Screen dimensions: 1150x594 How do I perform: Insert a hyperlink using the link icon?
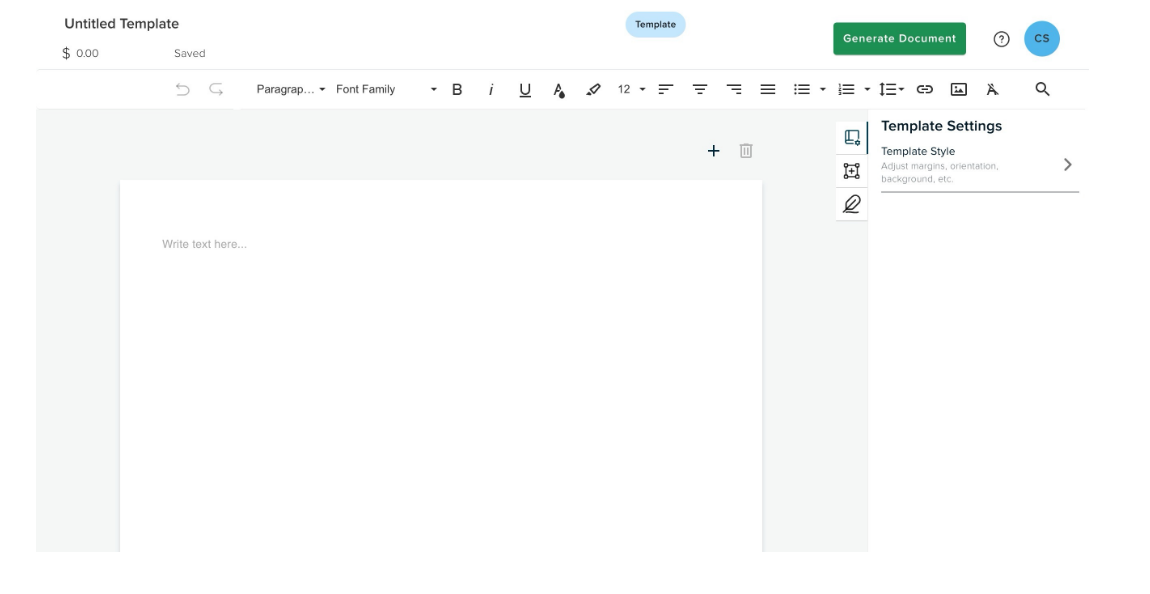[924, 90]
